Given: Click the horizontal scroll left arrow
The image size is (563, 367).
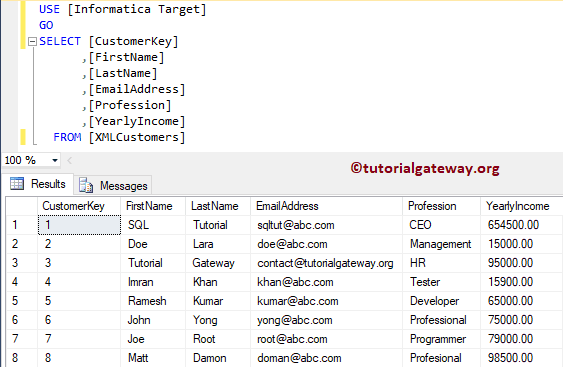Looking at the screenshot, I should [x=70, y=161].
